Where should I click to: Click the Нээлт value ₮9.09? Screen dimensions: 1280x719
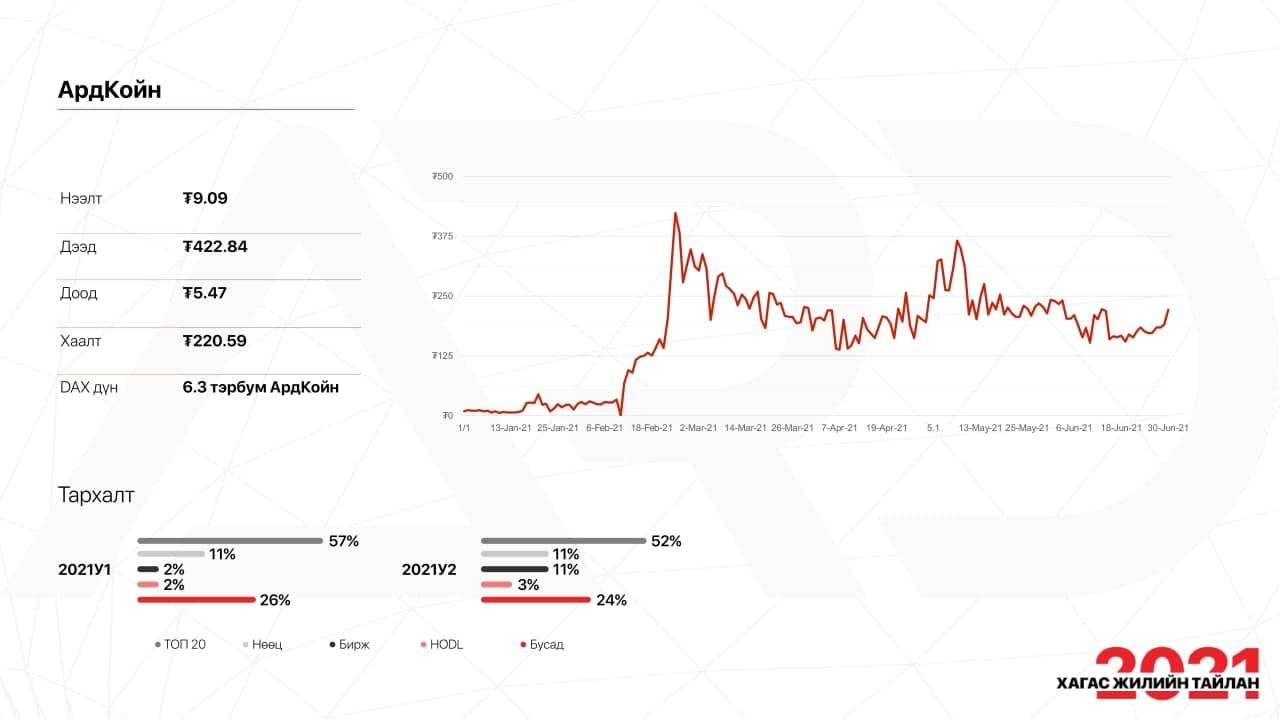point(205,198)
